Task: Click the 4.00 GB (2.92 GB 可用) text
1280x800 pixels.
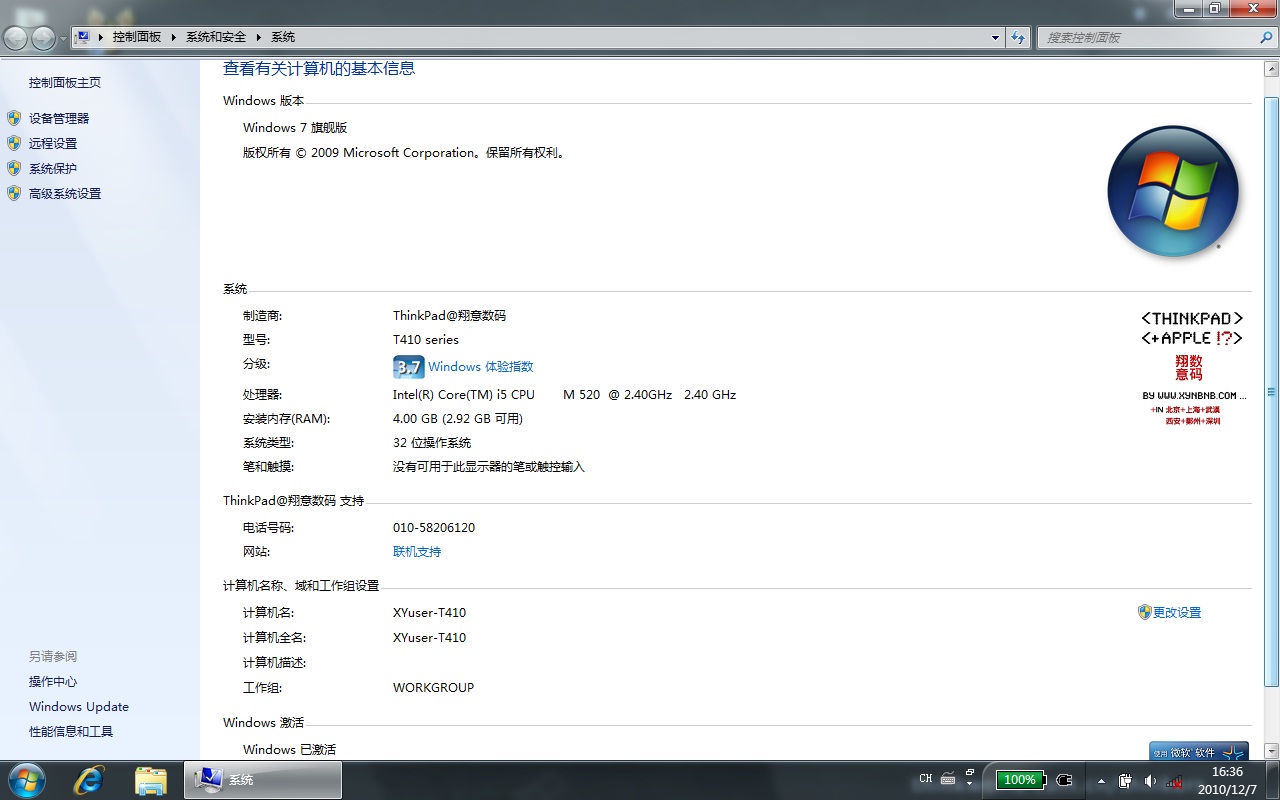Action: [x=458, y=419]
